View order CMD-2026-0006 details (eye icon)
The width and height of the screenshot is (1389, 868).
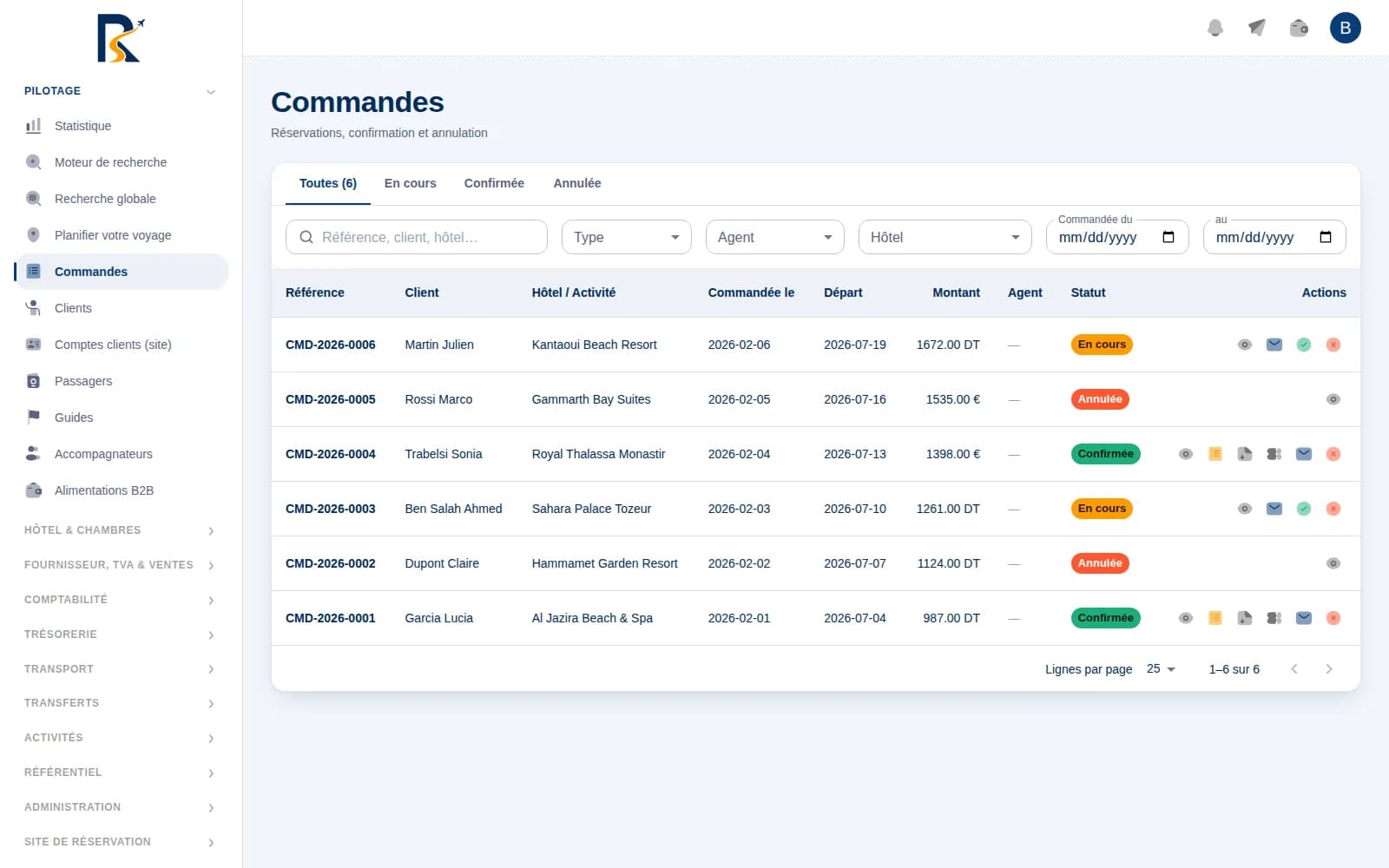tap(1245, 345)
